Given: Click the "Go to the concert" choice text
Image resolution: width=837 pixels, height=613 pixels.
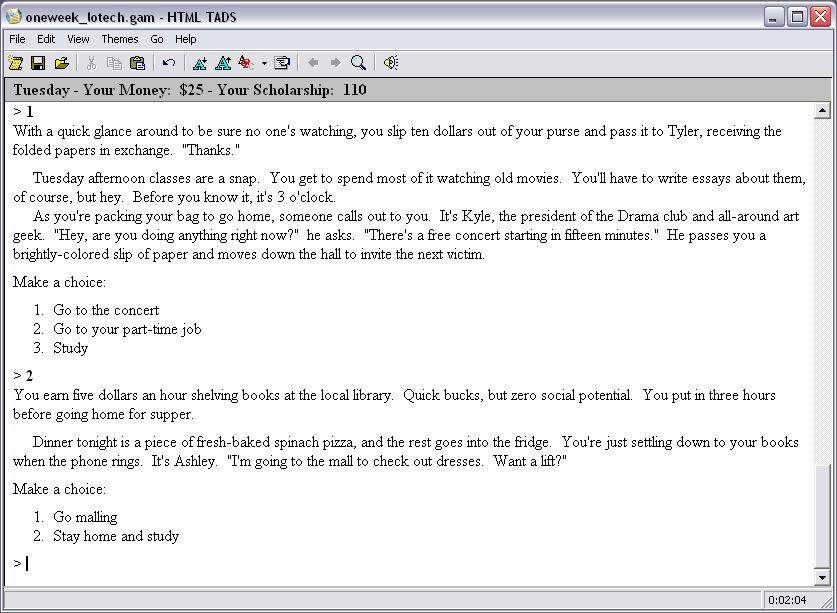Looking at the screenshot, I should coord(106,310).
